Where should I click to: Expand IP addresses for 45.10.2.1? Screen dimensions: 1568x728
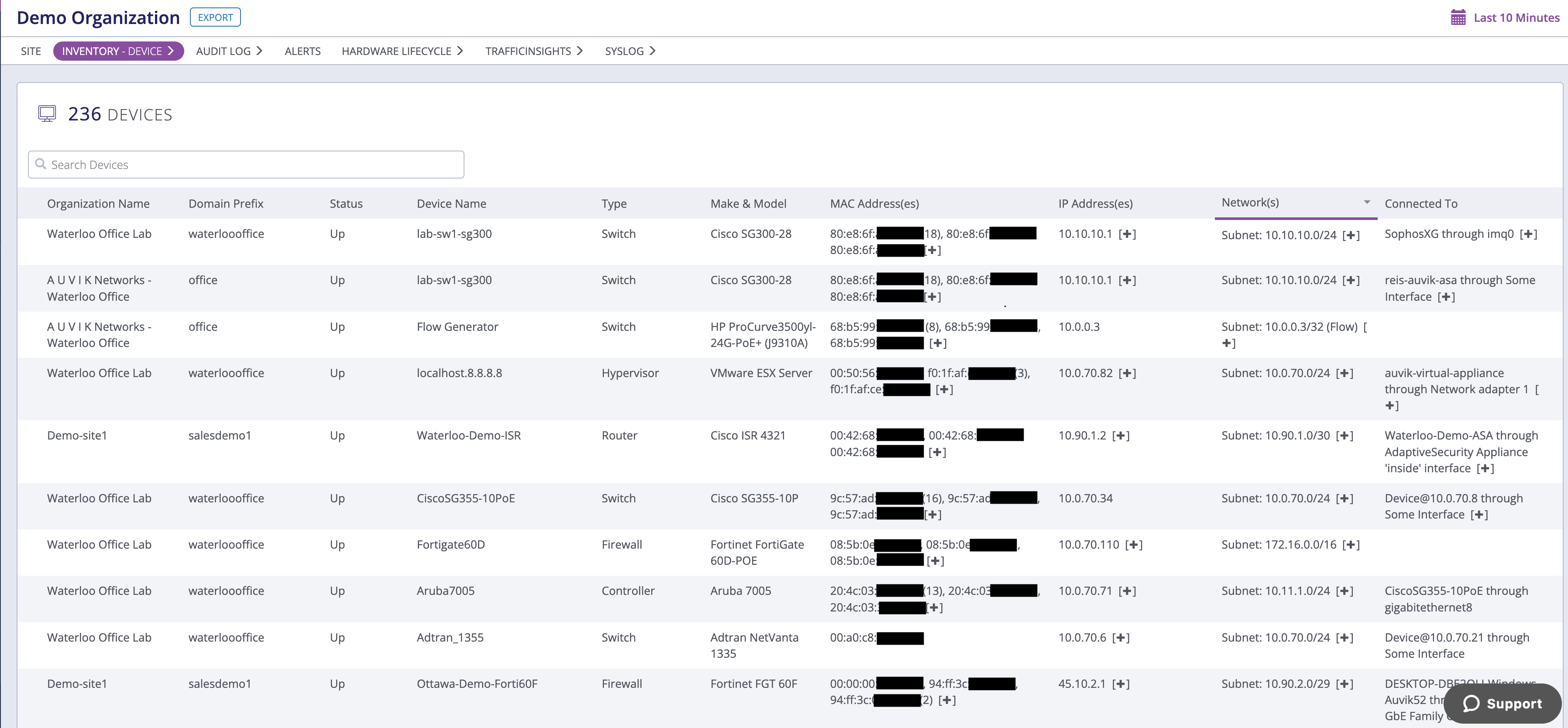(1121, 684)
